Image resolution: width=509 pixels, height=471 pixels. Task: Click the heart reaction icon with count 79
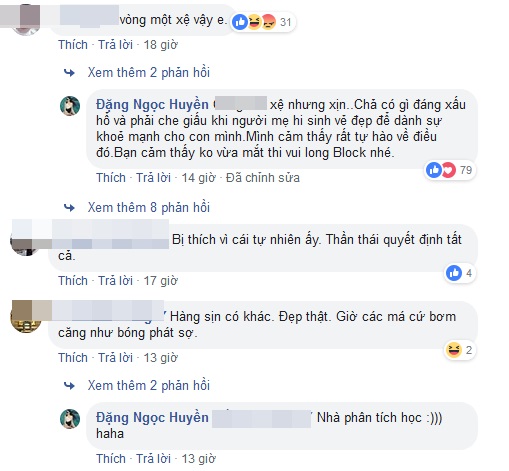[x=448, y=170]
